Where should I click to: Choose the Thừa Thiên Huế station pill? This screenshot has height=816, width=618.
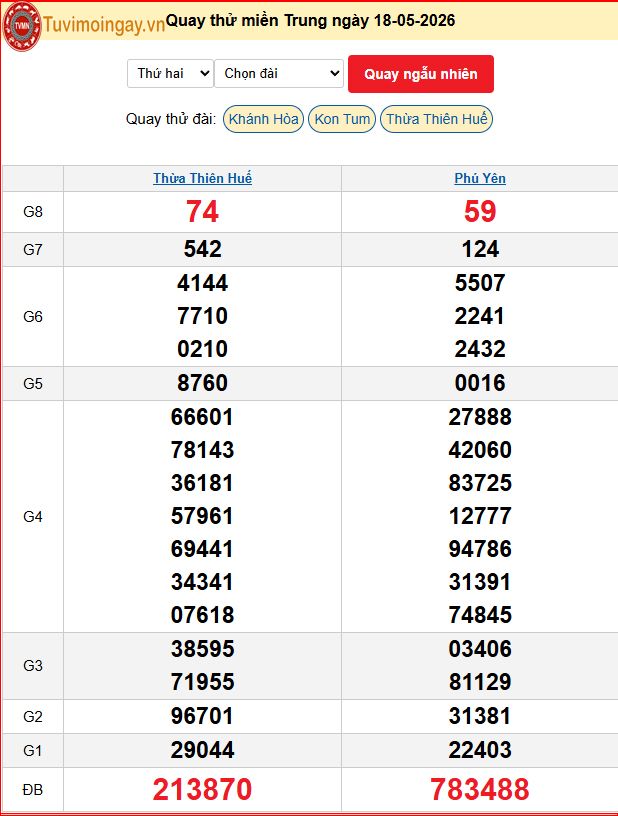coord(436,119)
